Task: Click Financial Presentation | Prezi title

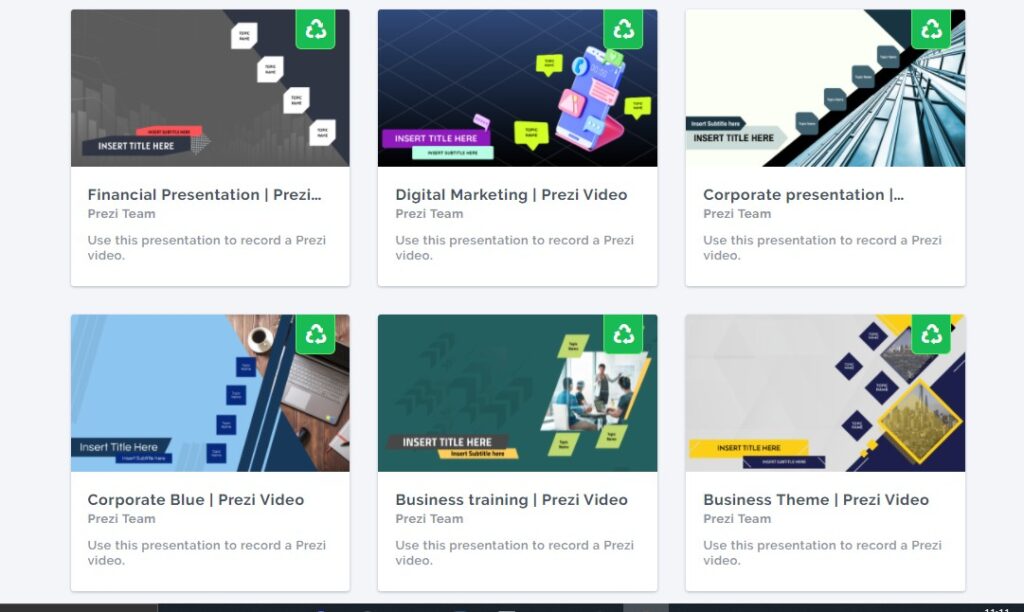Action: pyautogui.click(x=204, y=195)
